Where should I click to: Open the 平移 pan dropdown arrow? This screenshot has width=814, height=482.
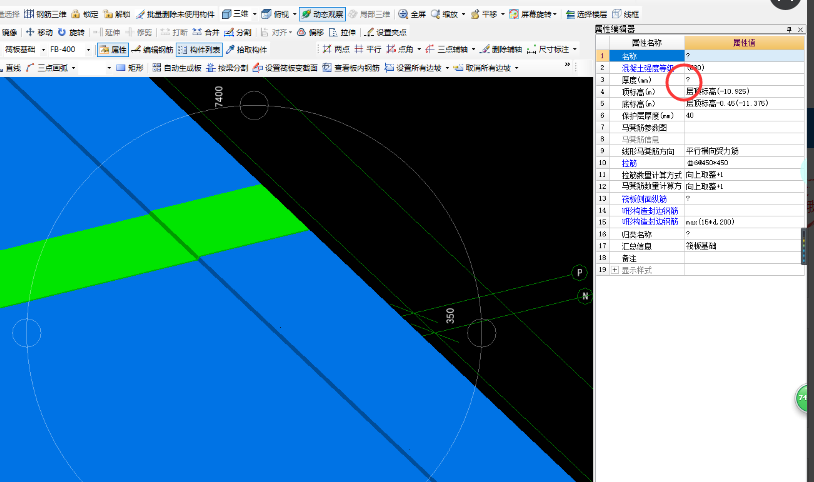point(503,14)
